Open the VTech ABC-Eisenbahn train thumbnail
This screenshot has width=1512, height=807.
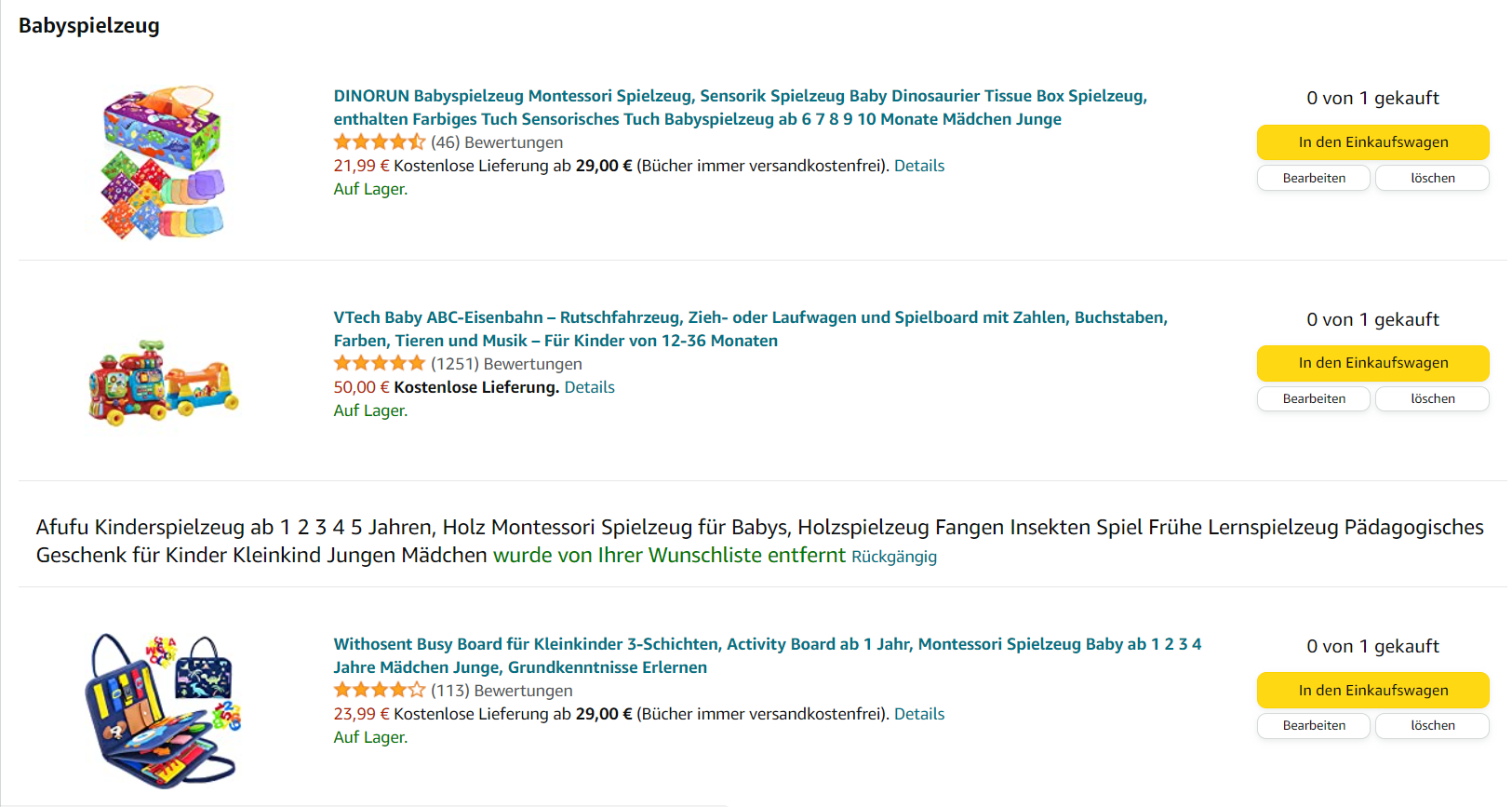164,383
